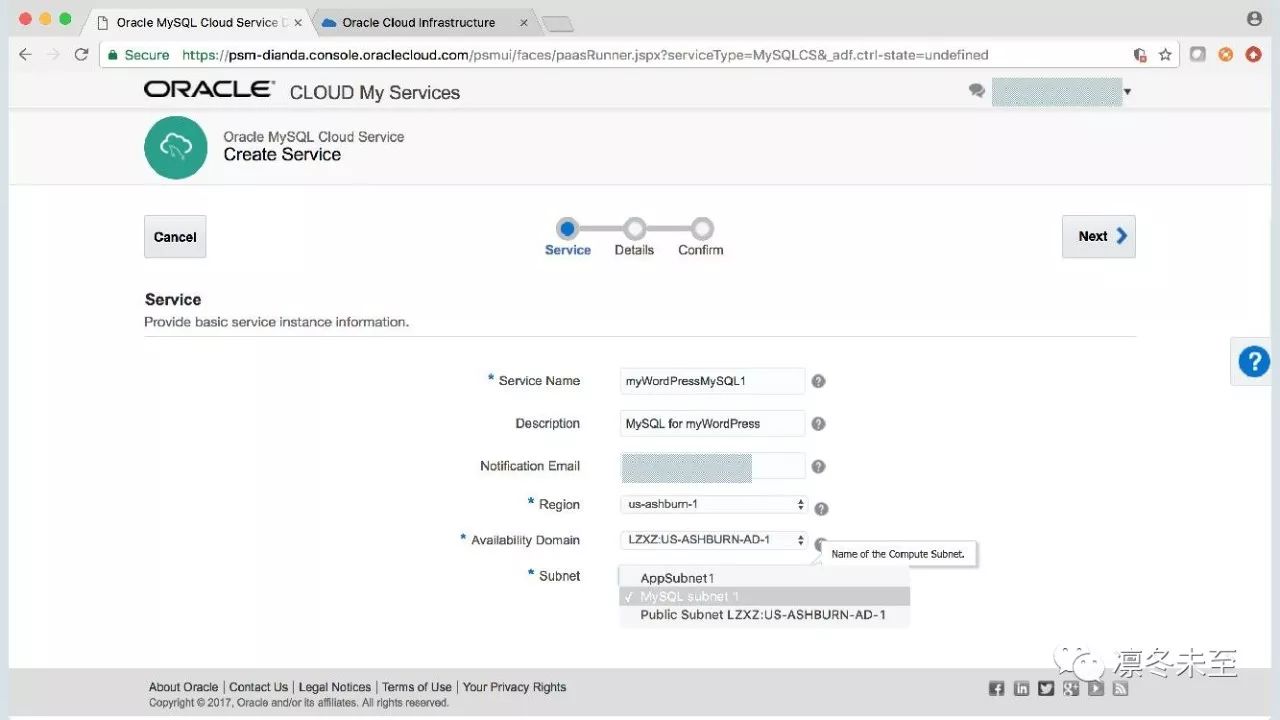The width and height of the screenshot is (1280, 720).
Task: Choose AppSubnet1 from the Subnet list
Action: point(764,578)
